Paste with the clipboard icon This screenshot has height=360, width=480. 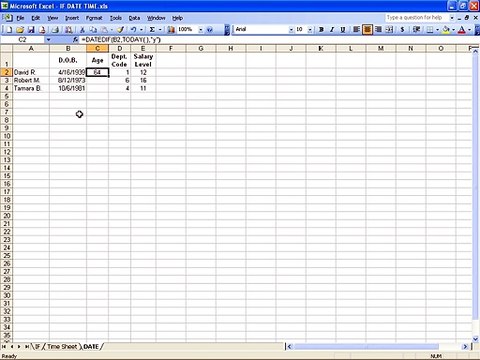pos(104,30)
